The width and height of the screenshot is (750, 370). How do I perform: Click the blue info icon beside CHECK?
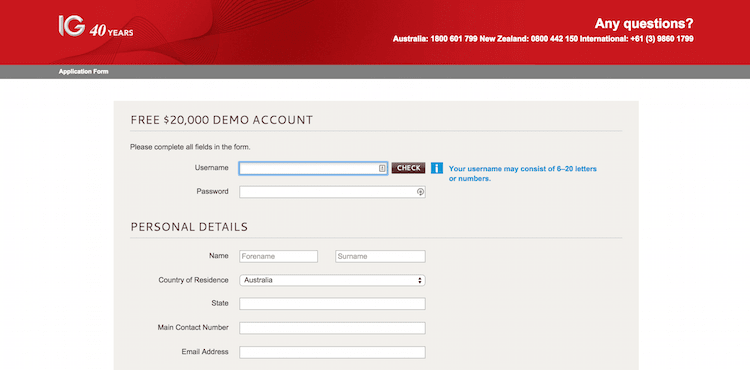click(437, 168)
